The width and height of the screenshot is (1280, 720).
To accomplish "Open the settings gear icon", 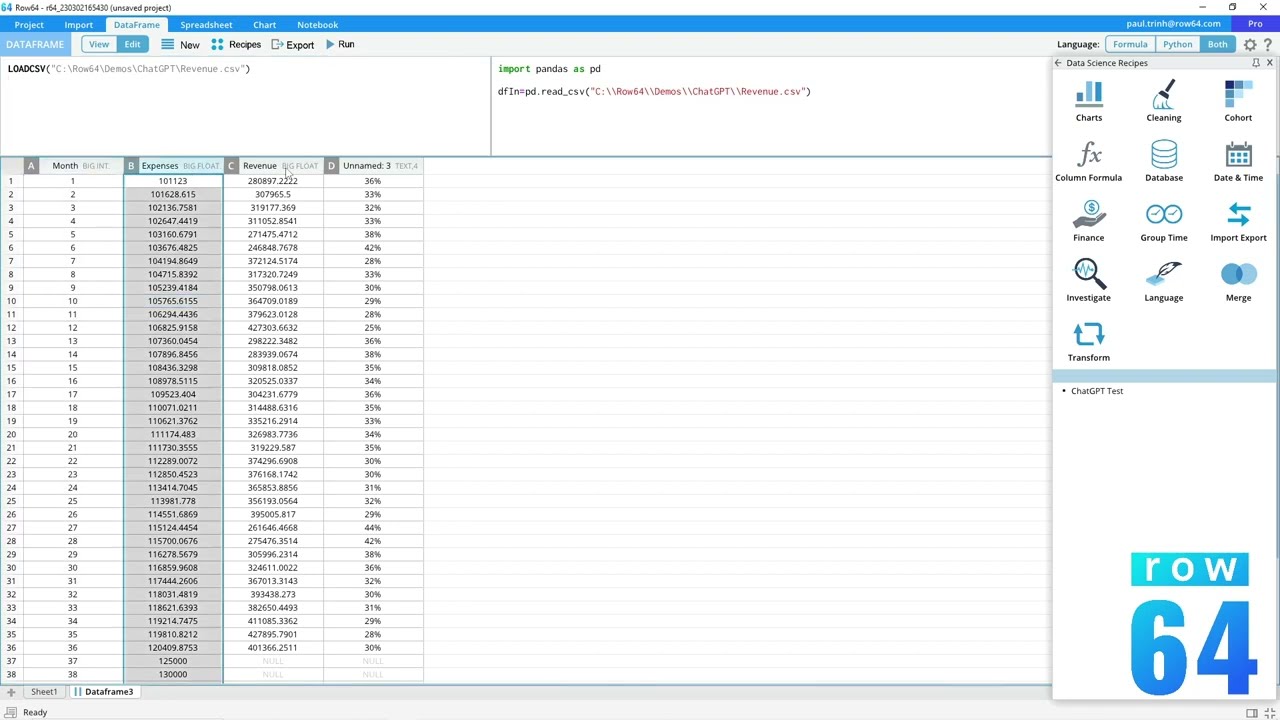I will point(1250,44).
